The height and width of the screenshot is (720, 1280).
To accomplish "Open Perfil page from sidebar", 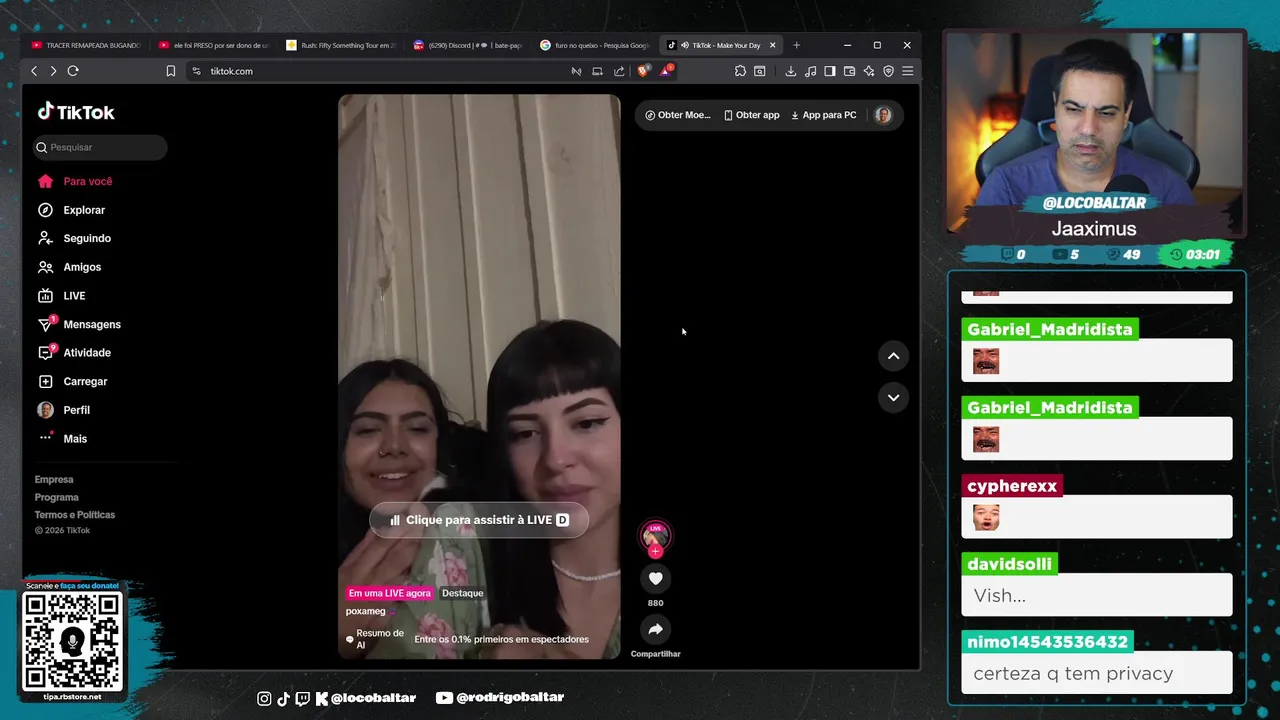I will 63,410.
